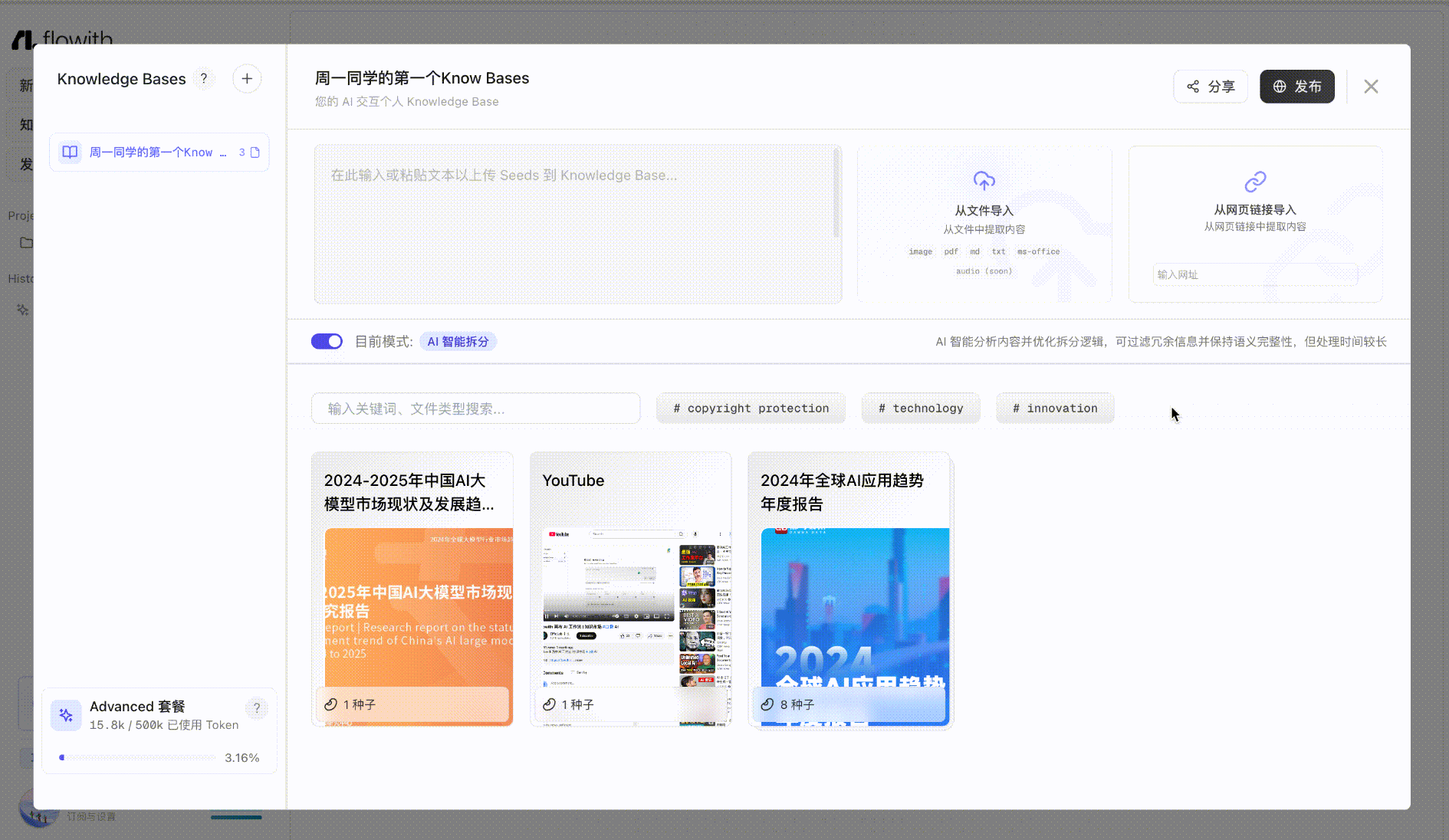Select 周一同学的第一个Know knowledge base in sidebar
This screenshot has width=1449, height=840.
click(x=159, y=153)
